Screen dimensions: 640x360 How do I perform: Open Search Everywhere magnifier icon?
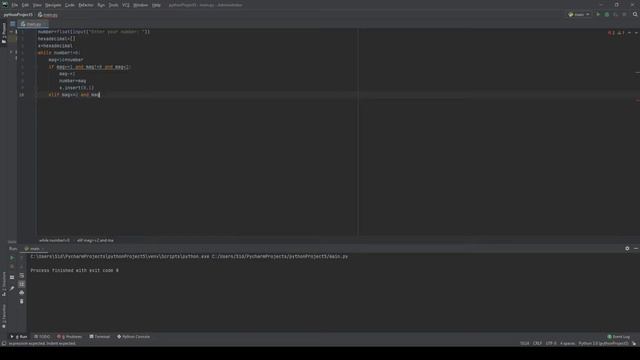635,14
